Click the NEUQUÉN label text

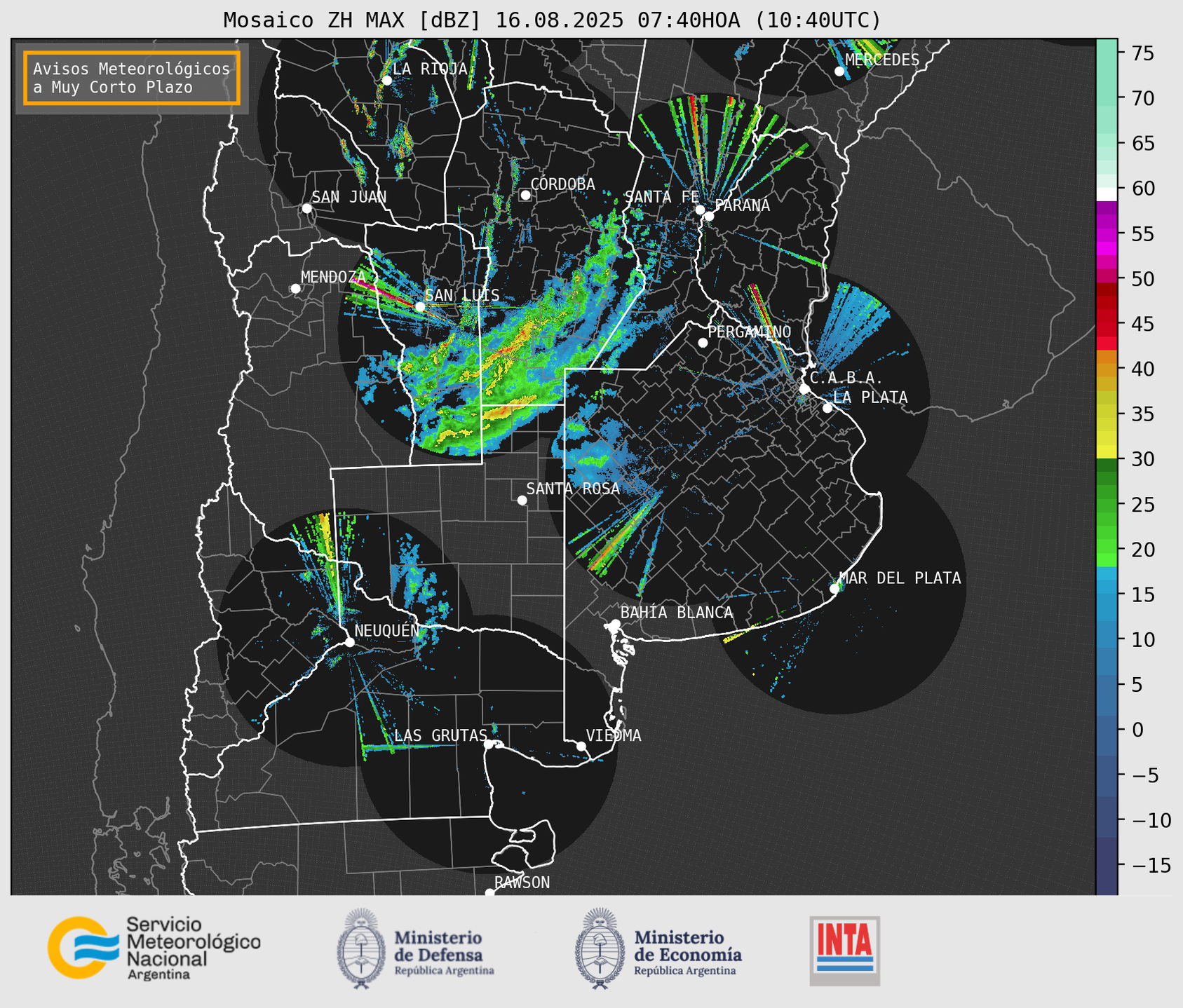point(387,630)
